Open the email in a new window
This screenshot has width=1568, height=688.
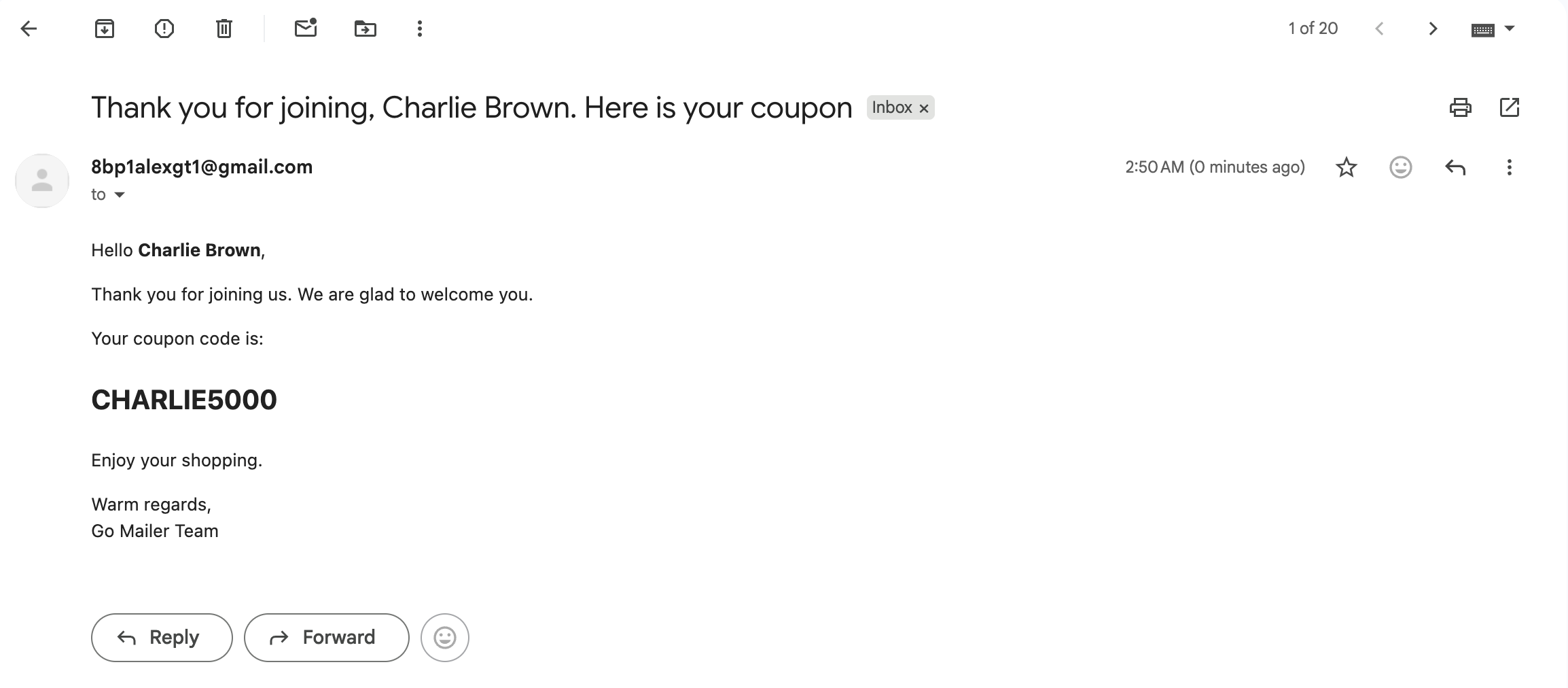(1509, 107)
